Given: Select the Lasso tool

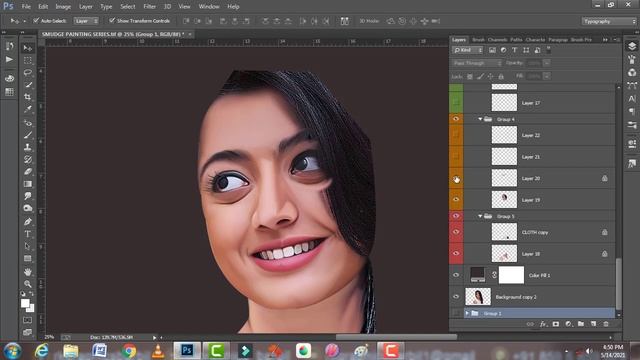Looking at the screenshot, I should (27, 73).
